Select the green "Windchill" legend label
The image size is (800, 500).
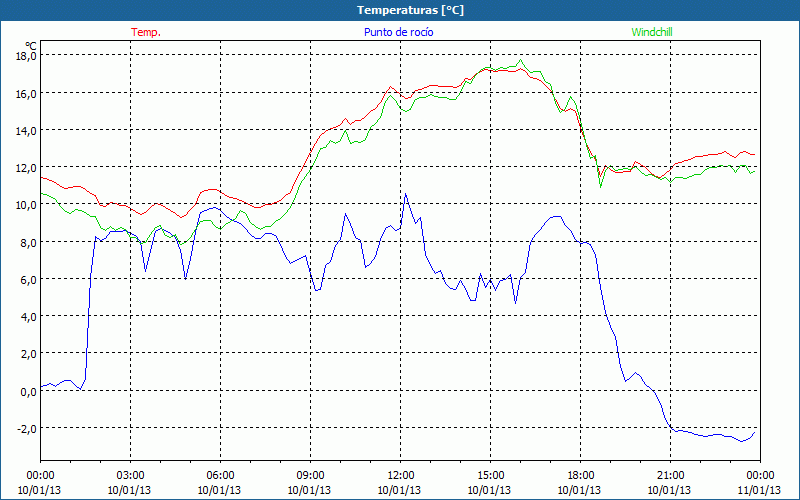[x=652, y=32]
